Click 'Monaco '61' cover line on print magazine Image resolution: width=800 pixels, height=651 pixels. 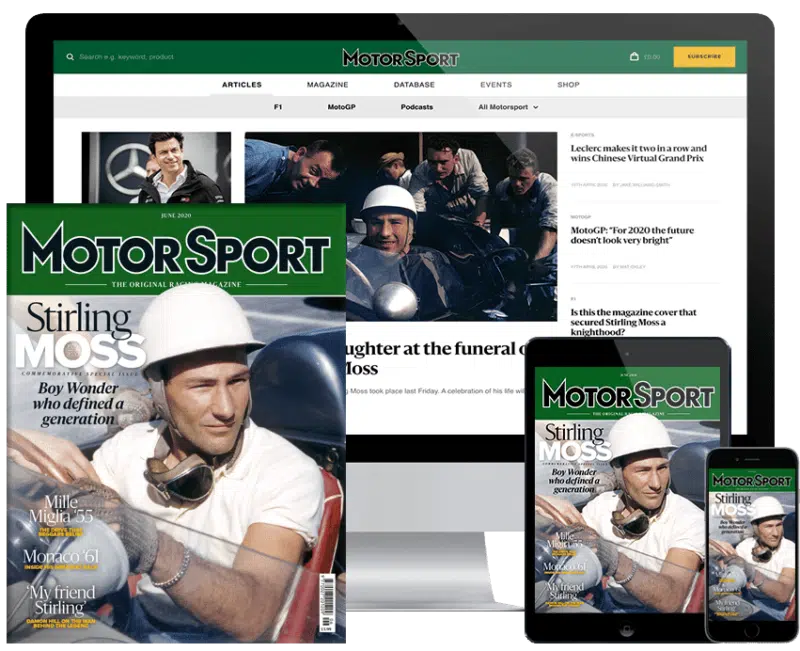tap(61, 556)
